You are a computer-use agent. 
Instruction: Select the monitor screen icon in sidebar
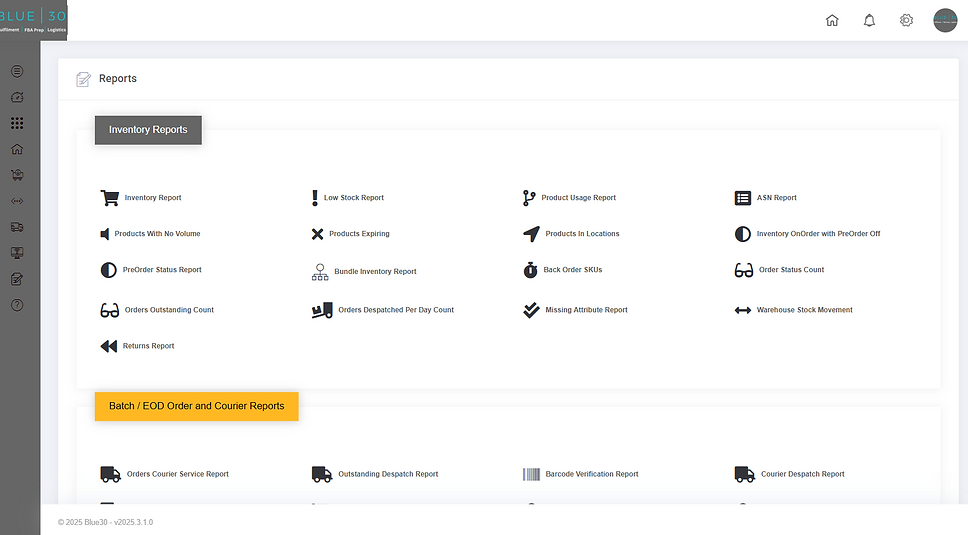17,253
